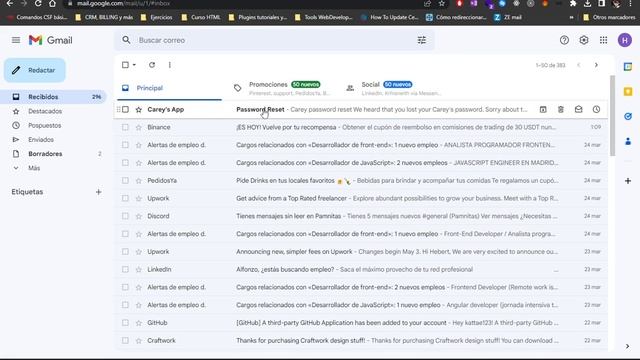This screenshot has height=360, width=640.
Task: Toggle the select-all checkbox
Action: [x=125, y=65]
